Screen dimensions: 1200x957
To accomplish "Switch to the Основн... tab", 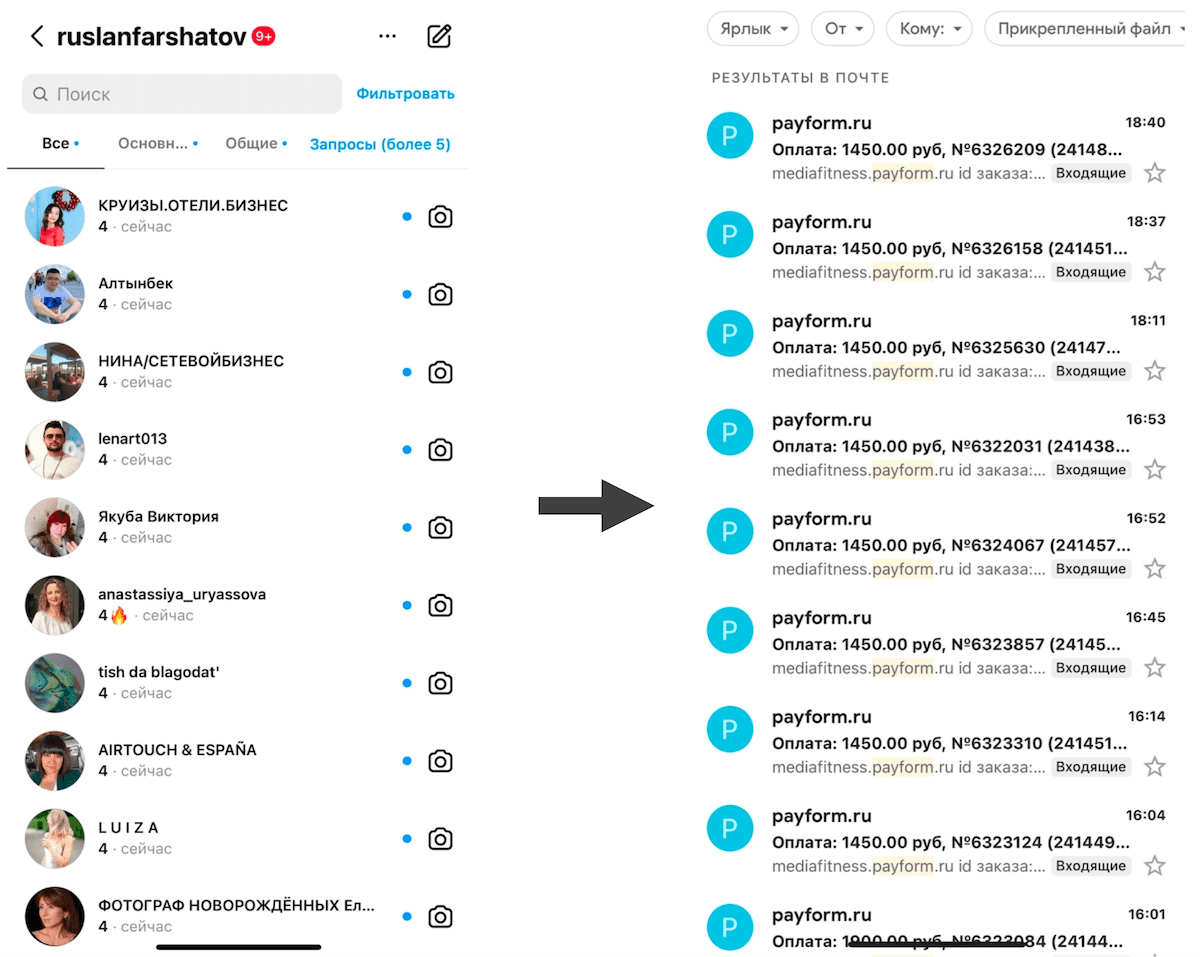I will tap(156, 144).
